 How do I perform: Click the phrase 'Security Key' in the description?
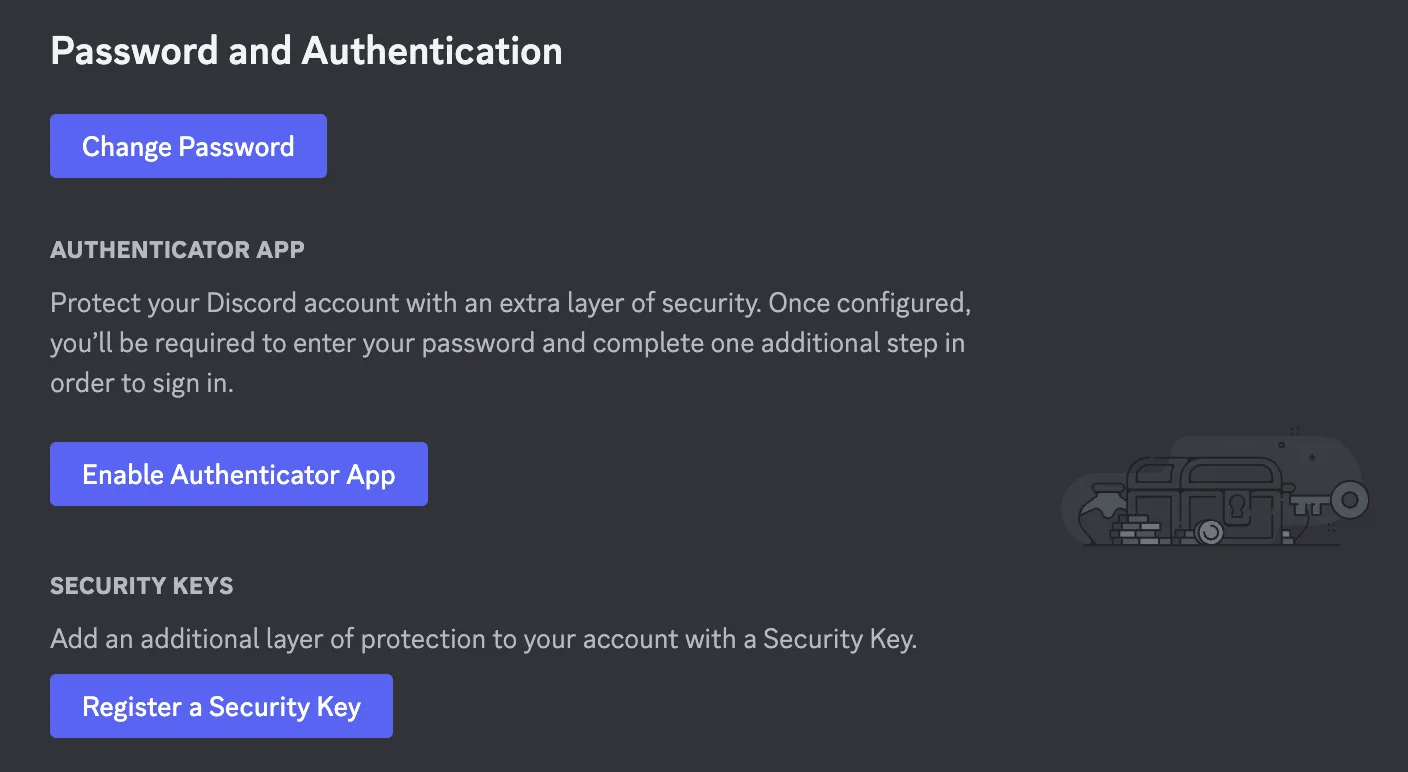pyautogui.click(x=838, y=639)
